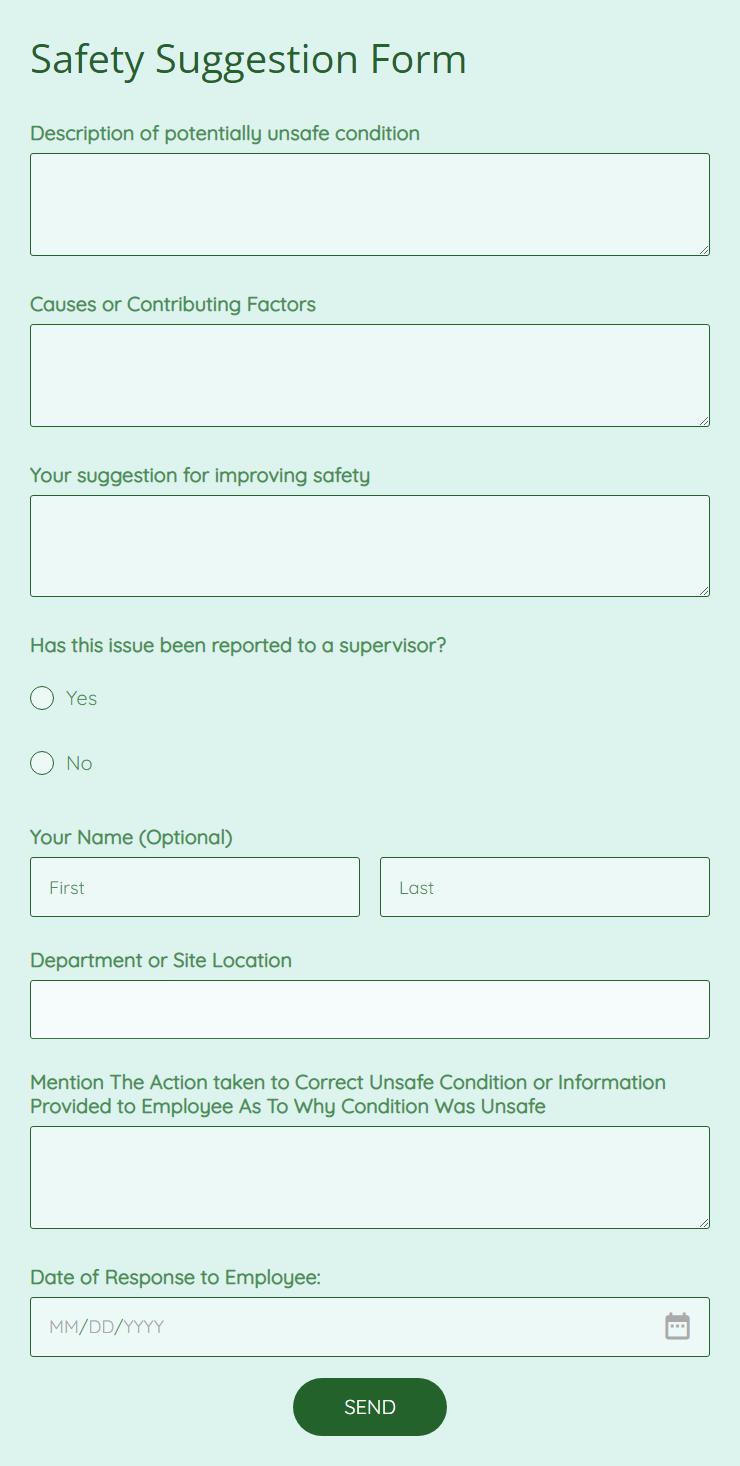Click the corrective action taken textbox
The height and width of the screenshot is (1466, 740).
[x=370, y=1177]
